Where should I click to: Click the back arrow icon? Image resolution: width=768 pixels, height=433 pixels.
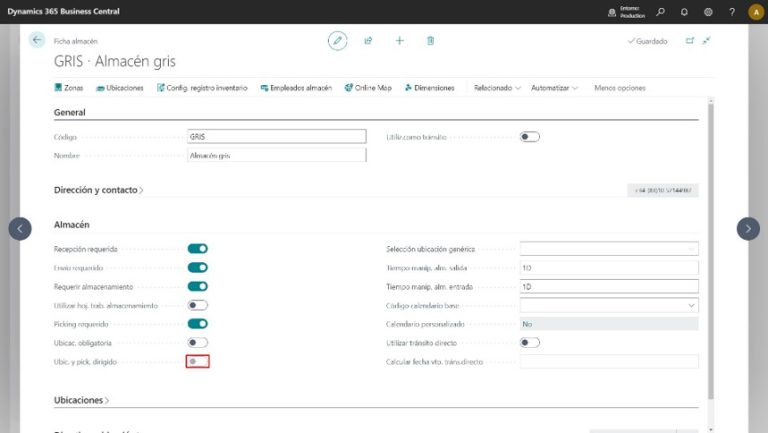click(38, 40)
